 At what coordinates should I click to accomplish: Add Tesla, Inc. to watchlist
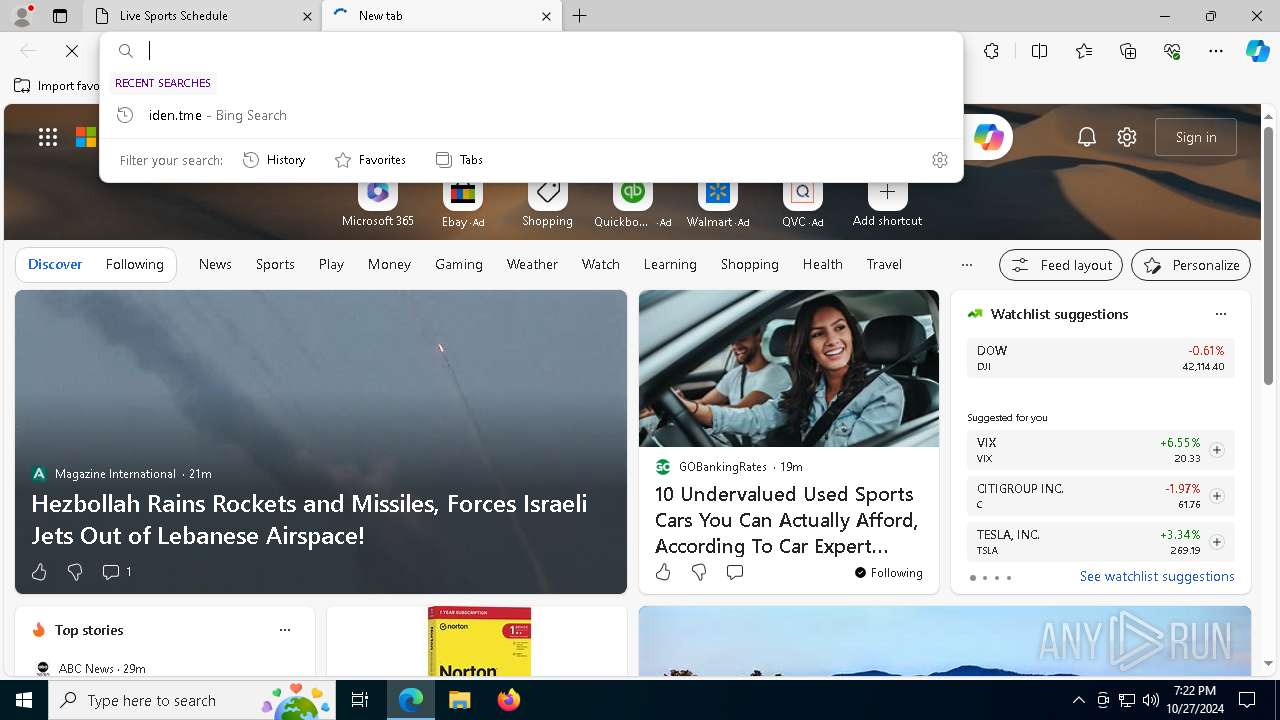pos(1216,542)
